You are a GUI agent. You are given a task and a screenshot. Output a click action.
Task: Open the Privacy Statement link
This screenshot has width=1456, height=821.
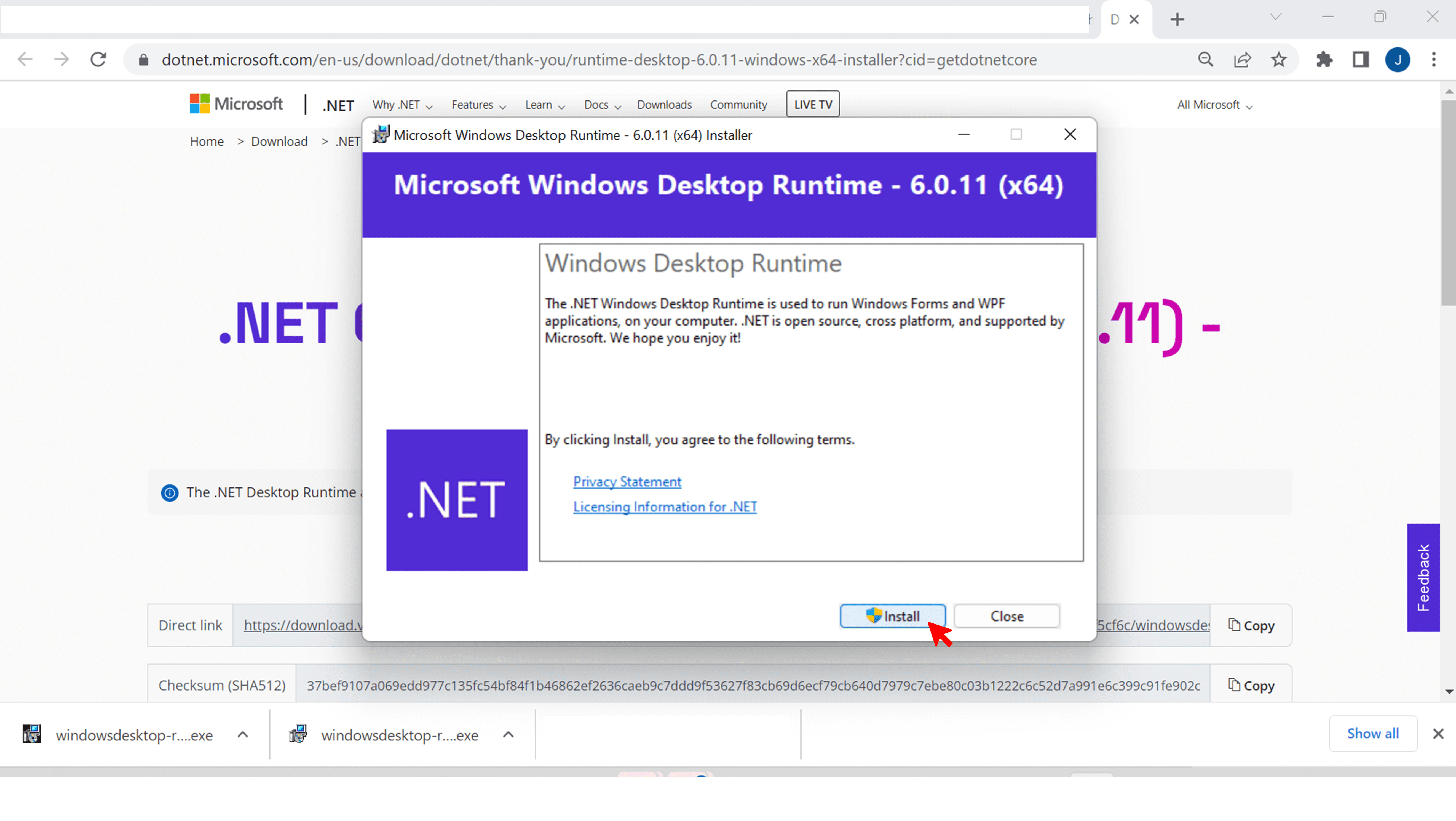(x=627, y=482)
